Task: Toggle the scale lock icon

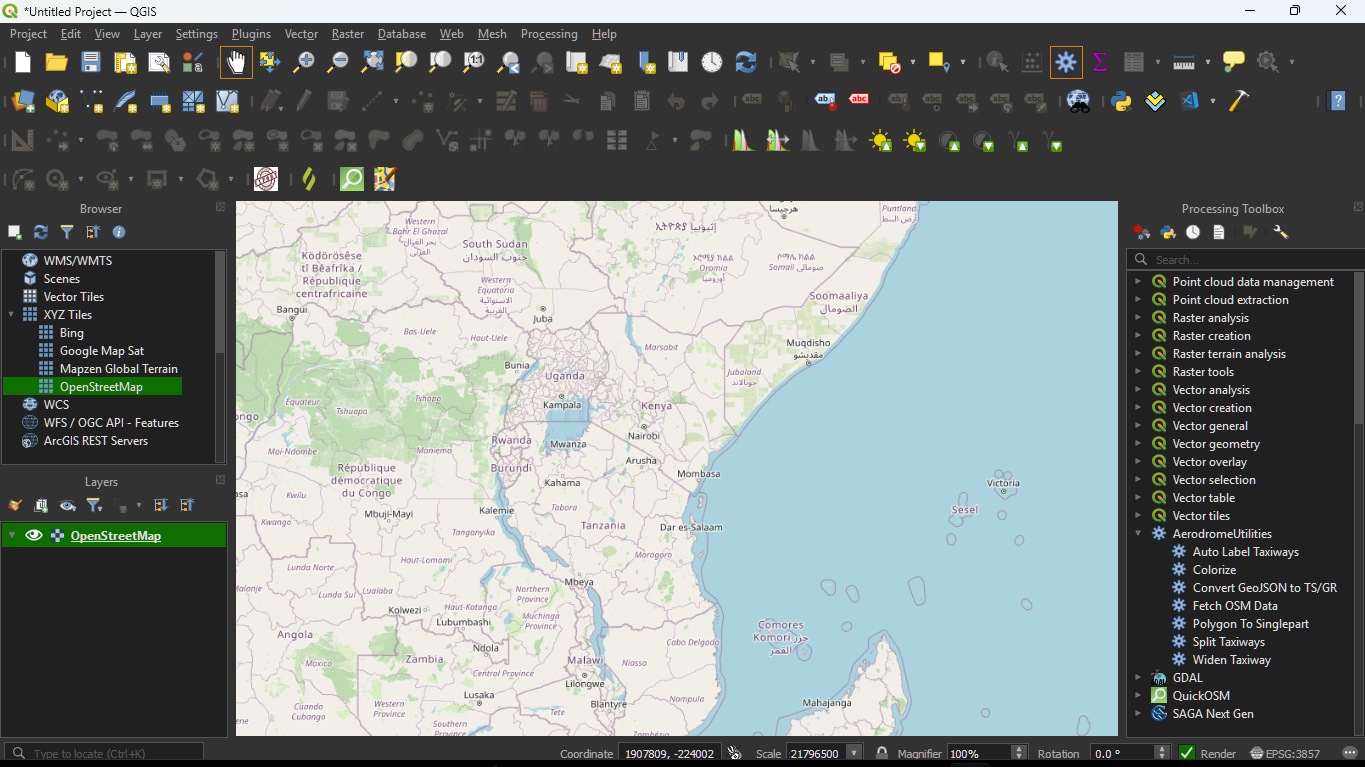Action: tap(881, 753)
